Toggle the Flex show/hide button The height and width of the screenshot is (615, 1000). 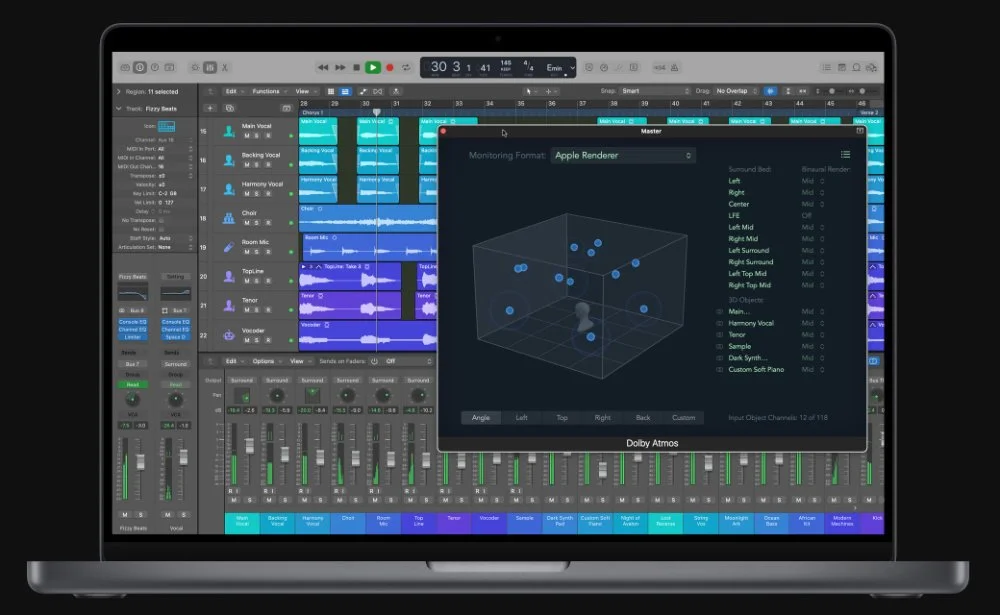378,91
